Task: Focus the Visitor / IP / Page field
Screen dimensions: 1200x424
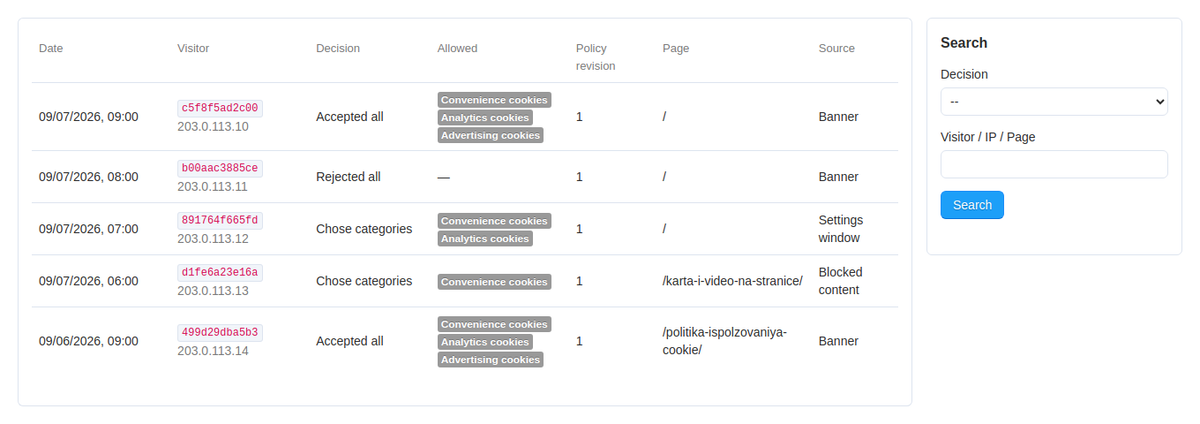Action: pos(1054,164)
